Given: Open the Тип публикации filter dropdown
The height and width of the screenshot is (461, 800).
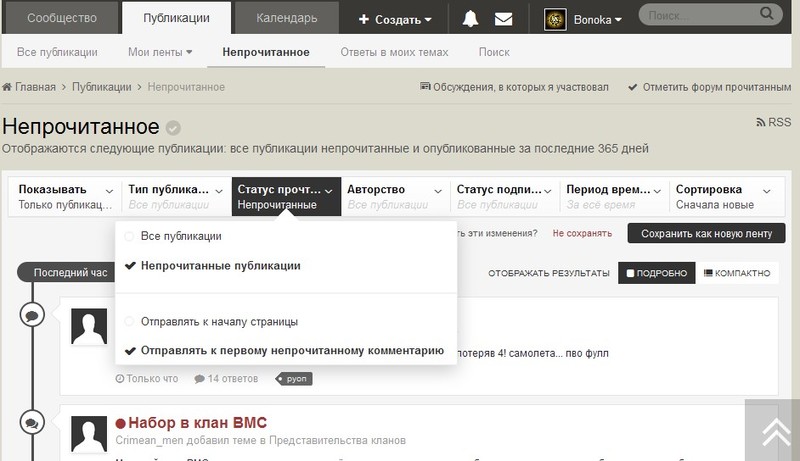Looking at the screenshot, I should (x=176, y=196).
